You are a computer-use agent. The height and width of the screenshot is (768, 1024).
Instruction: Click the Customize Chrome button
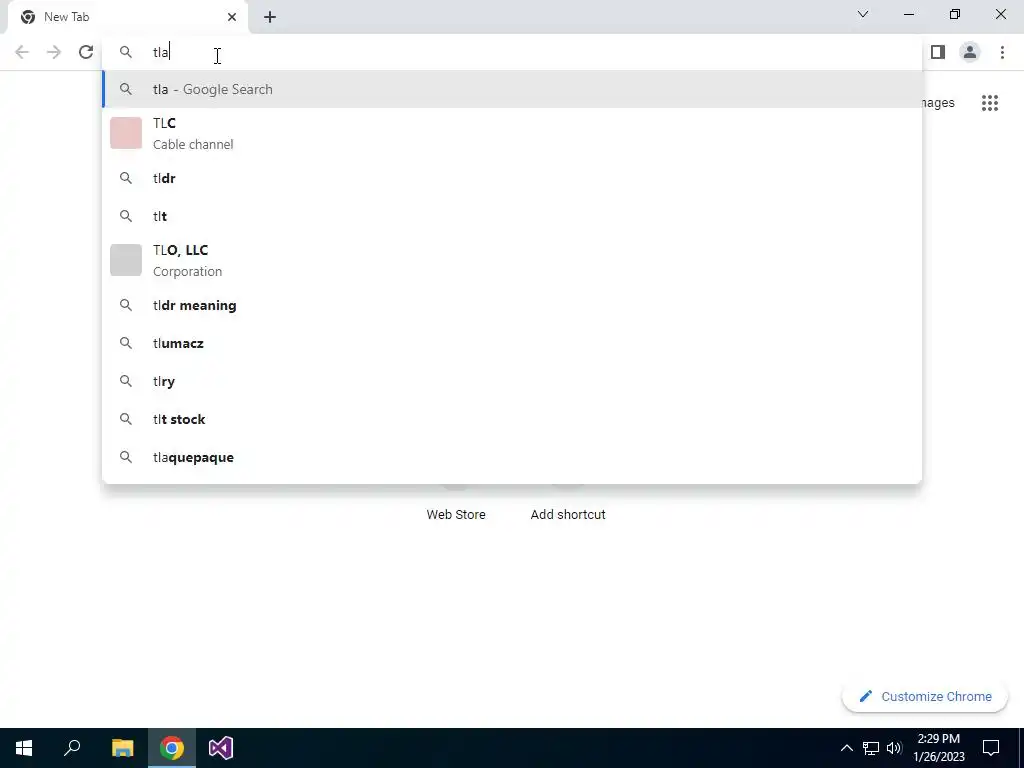pos(925,697)
